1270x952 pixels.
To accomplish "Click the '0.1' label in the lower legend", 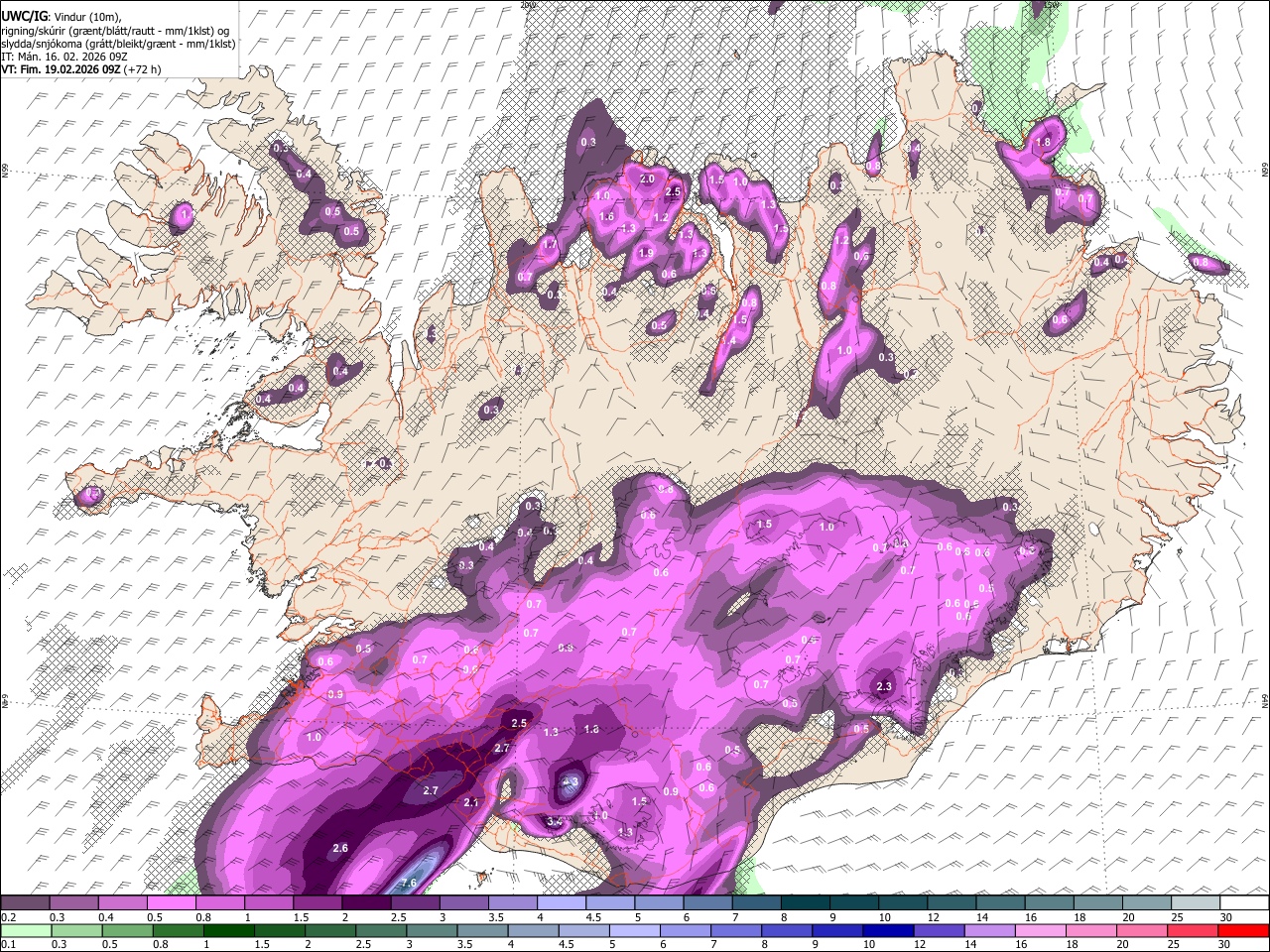I will pos(8,944).
